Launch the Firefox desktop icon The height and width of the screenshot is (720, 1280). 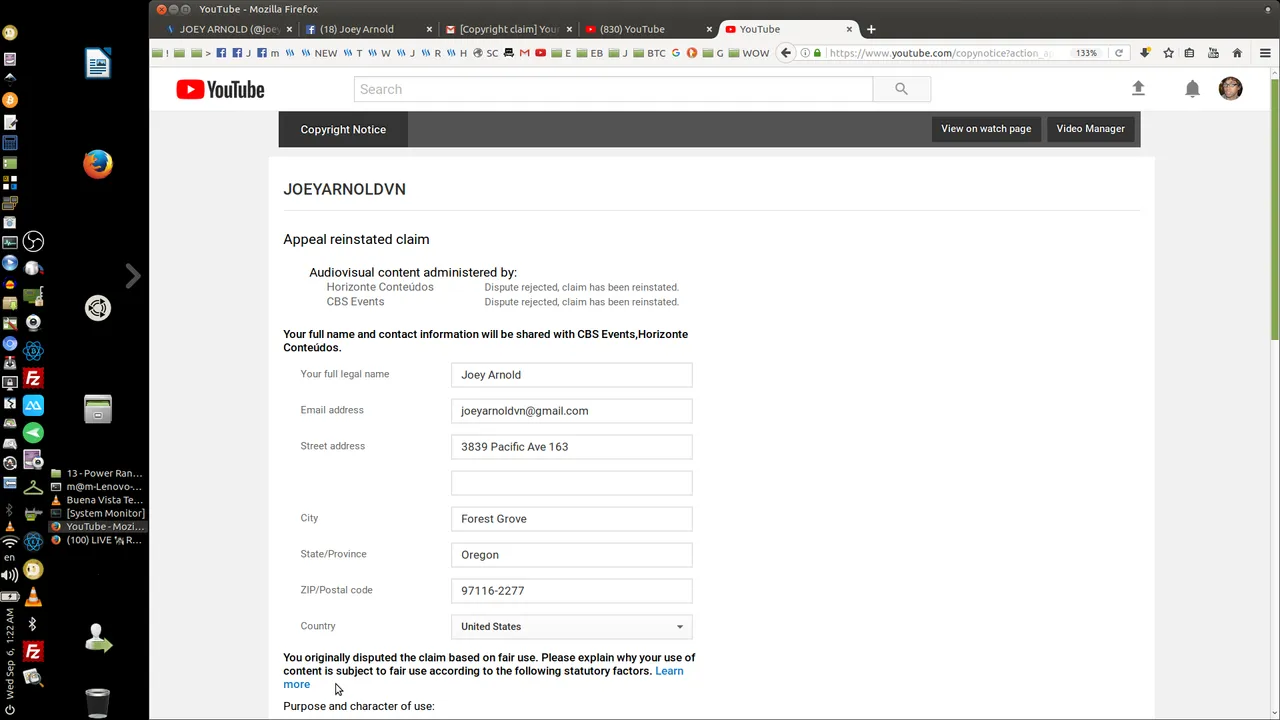click(x=98, y=163)
